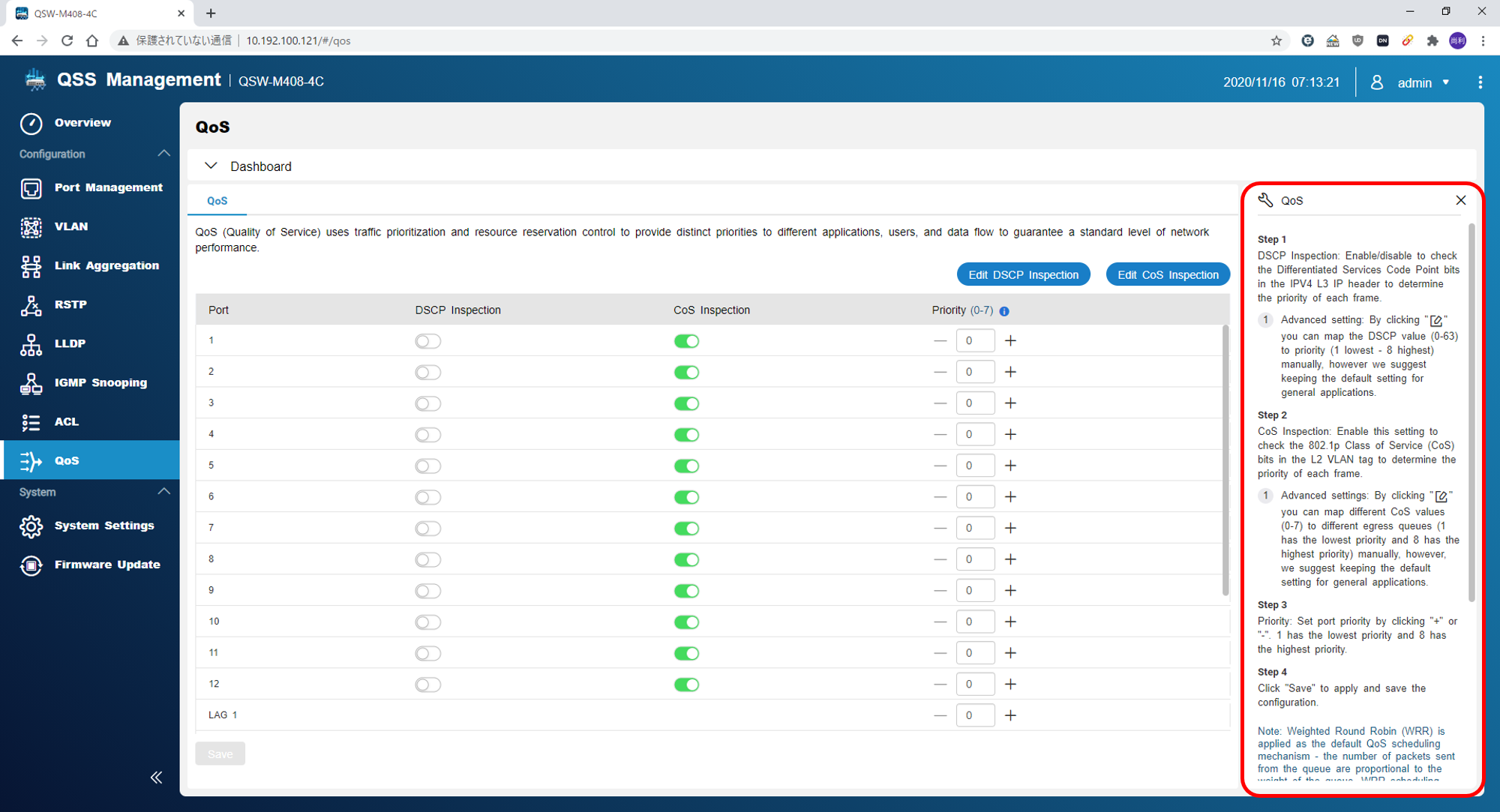
Task: Open VLAN from the sidebar
Action: (x=70, y=226)
